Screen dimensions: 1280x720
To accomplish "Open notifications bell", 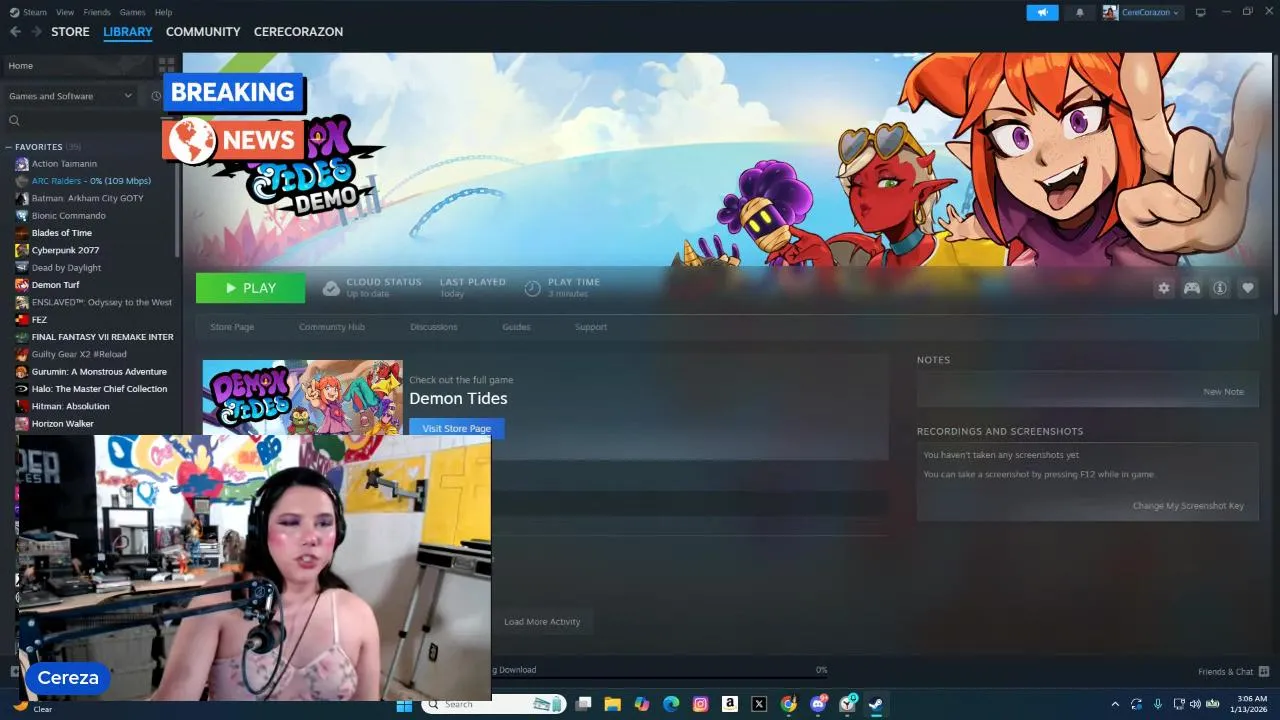I will [1080, 12].
